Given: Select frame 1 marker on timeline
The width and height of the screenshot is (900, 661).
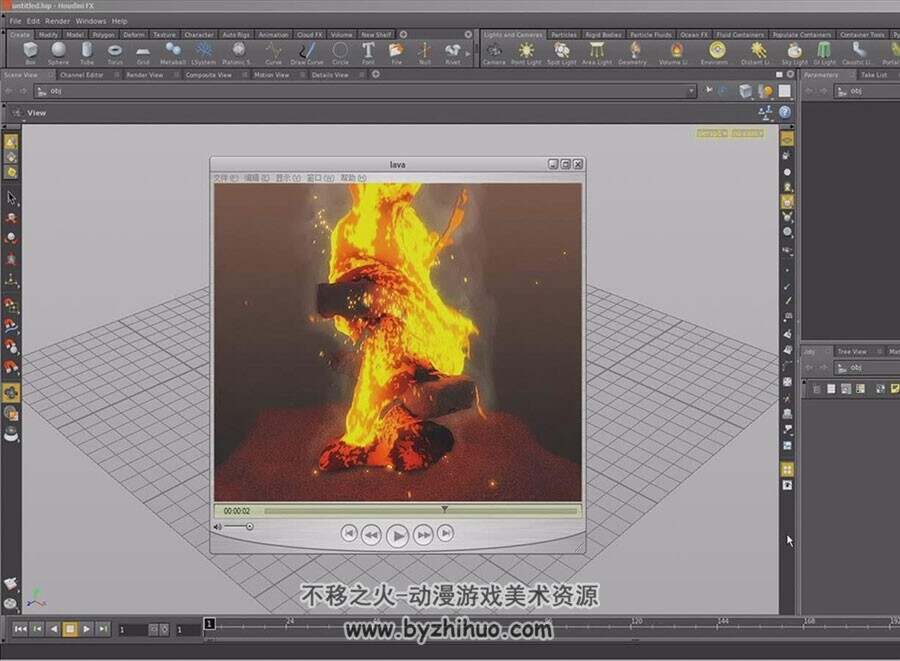Looking at the screenshot, I should point(210,624).
